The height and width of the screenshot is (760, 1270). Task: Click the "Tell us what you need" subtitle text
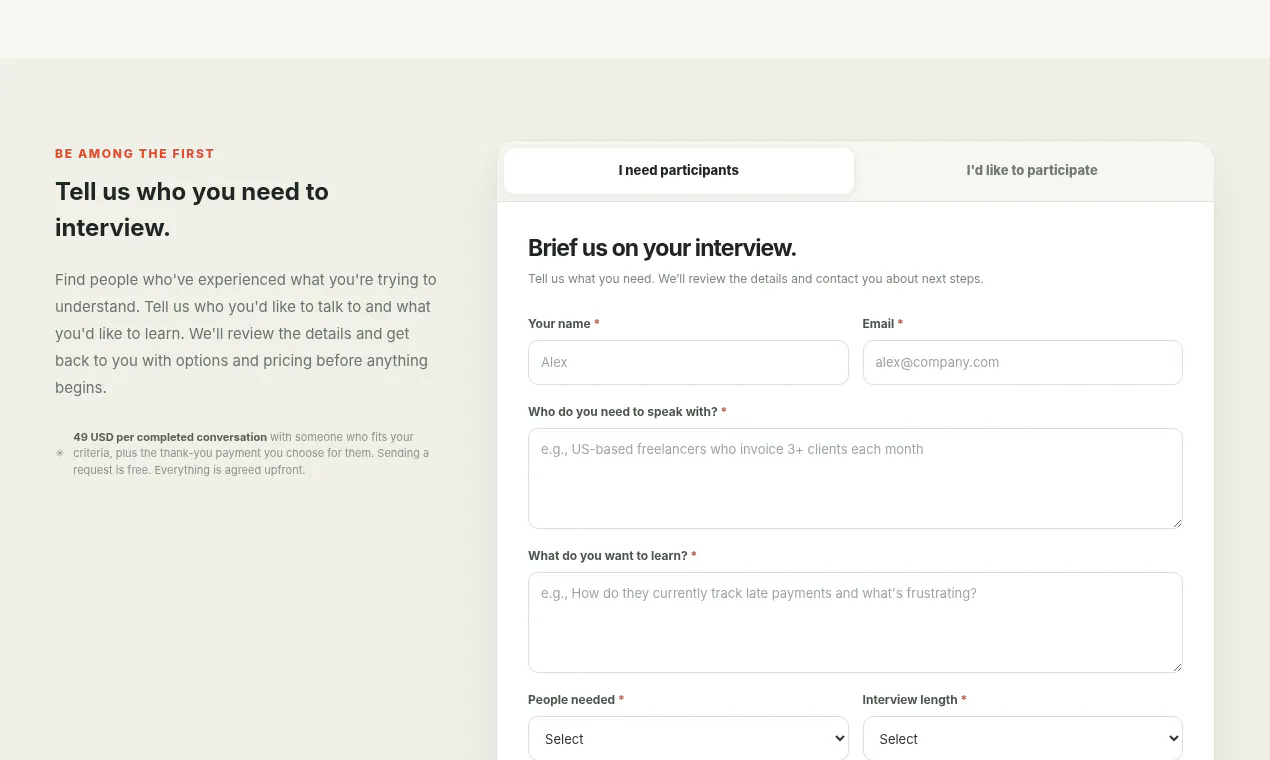click(x=756, y=279)
